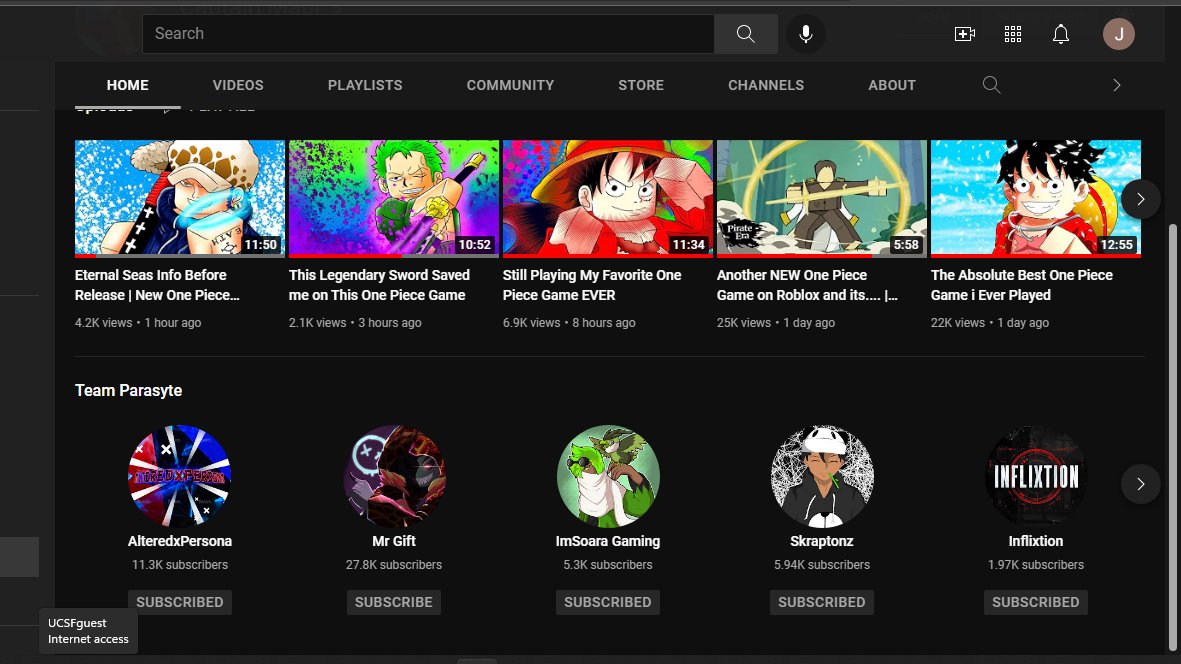Image resolution: width=1181 pixels, height=664 pixels.
Task: Open "This Legendary Sword Saved me" title link
Action: coord(380,285)
